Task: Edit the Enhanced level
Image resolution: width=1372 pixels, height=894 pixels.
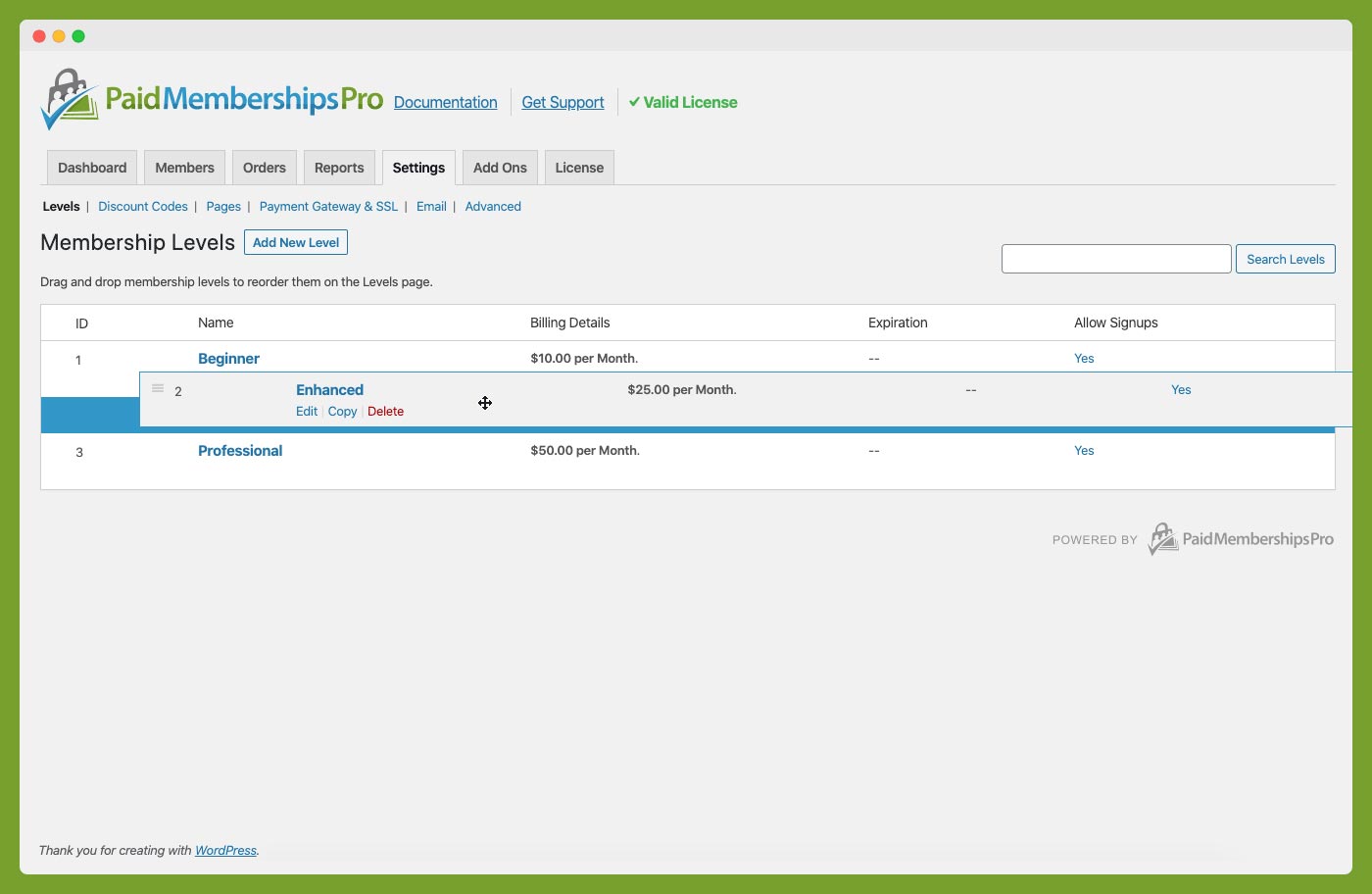Action: tap(307, 412)
